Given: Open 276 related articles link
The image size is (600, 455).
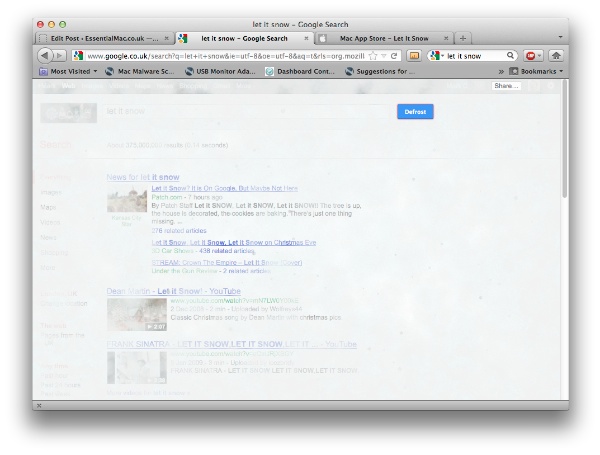Looking at the screenshot, I should (179, 231).
